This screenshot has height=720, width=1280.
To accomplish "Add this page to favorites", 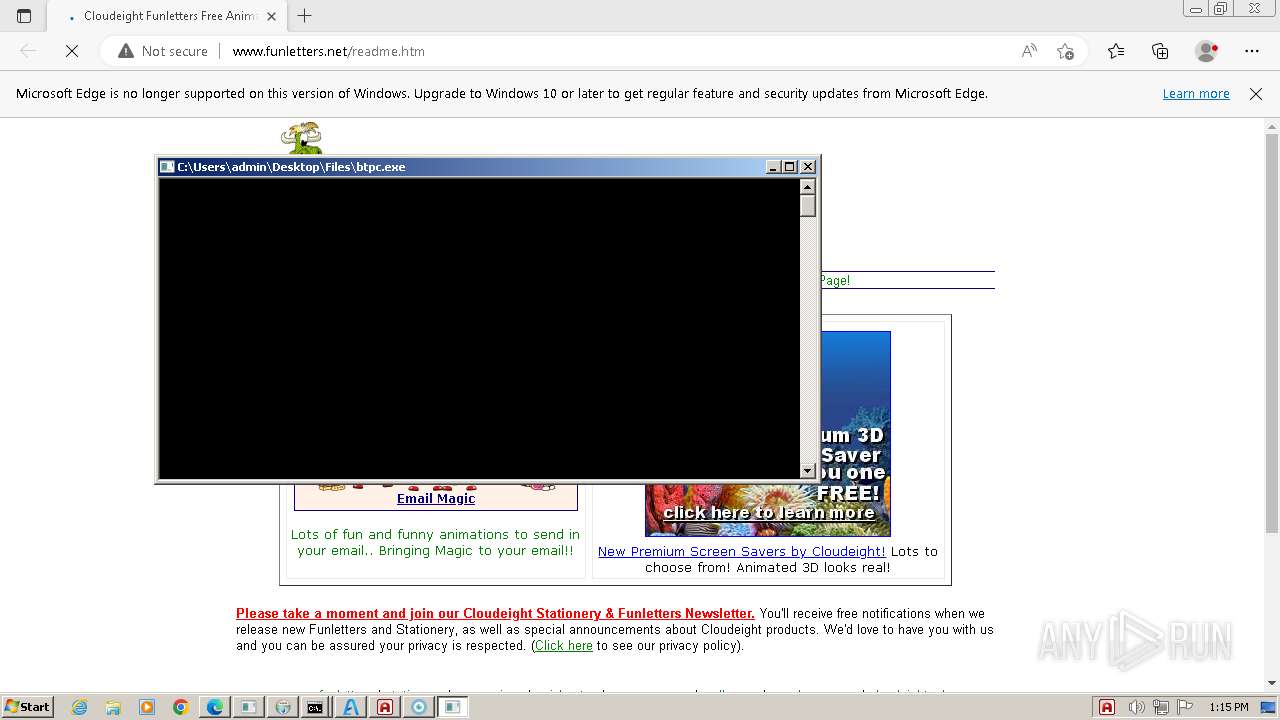I will coord(1065,51).
